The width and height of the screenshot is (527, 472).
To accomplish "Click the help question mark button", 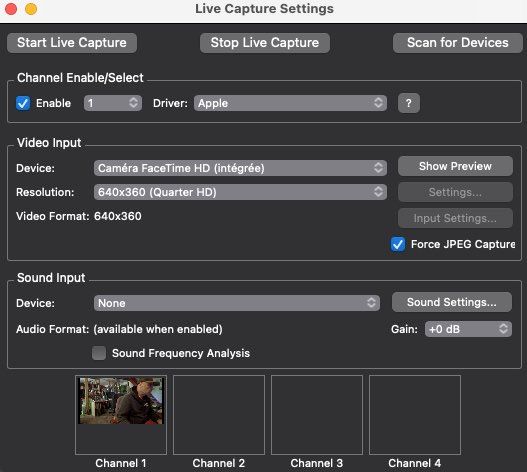I will [x=408, y=103].
